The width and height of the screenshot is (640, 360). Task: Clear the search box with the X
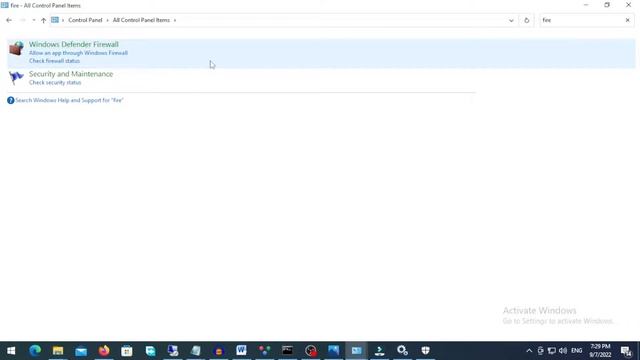628,20
